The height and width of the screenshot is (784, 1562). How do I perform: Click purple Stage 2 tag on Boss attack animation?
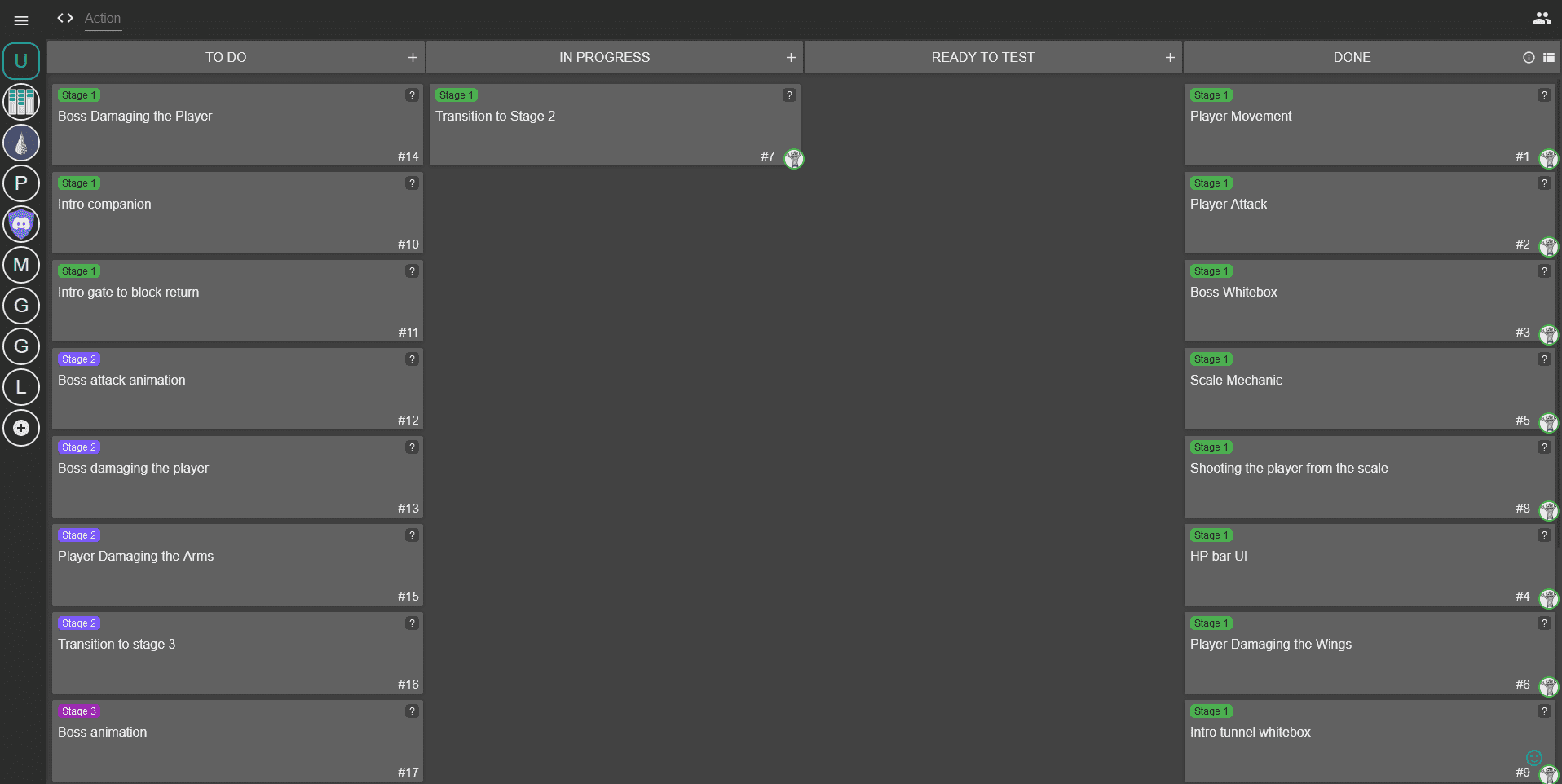pyautogui.click(x=79, y=359)
